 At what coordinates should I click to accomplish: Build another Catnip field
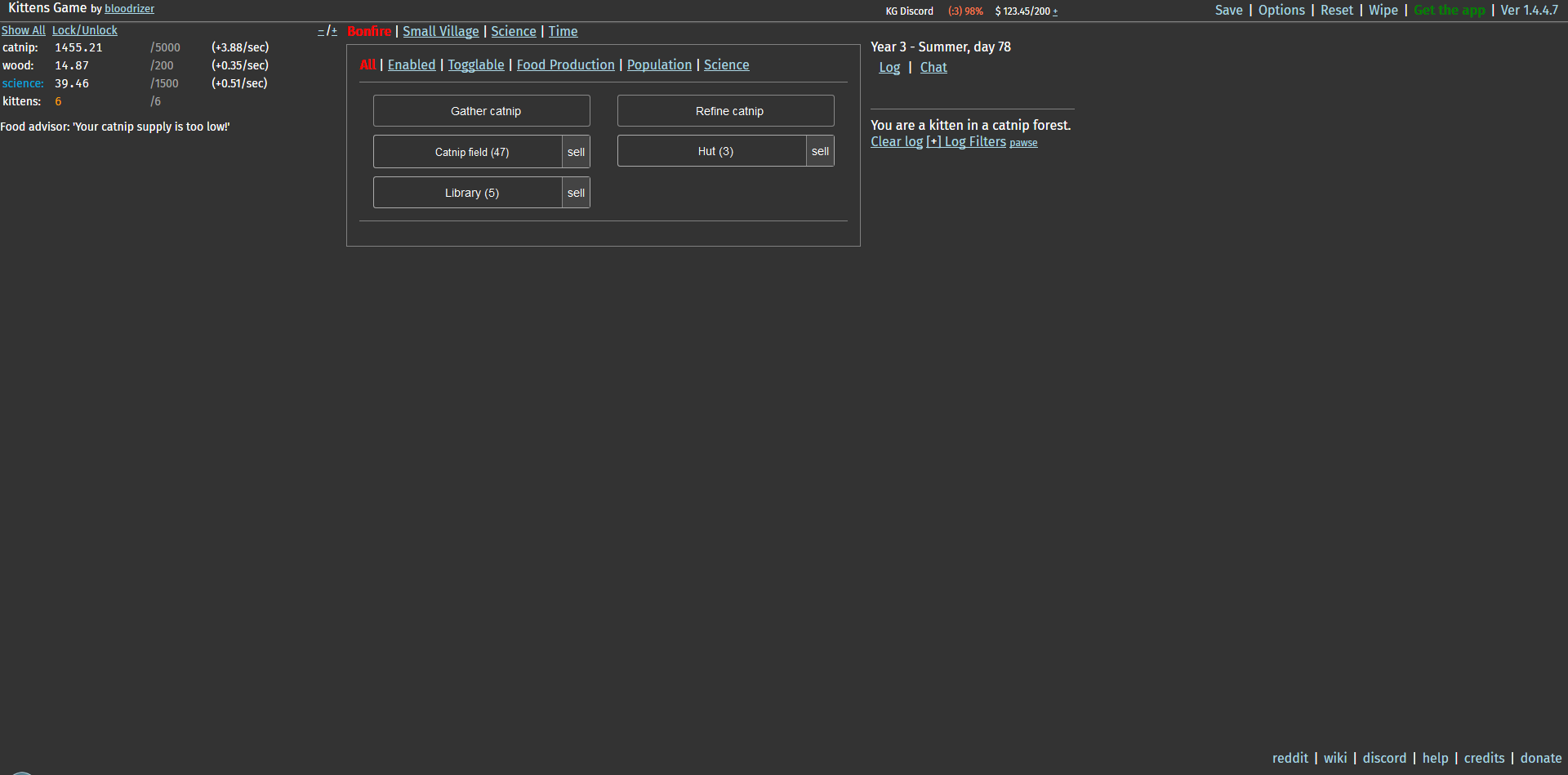click(x=471, y=152)
